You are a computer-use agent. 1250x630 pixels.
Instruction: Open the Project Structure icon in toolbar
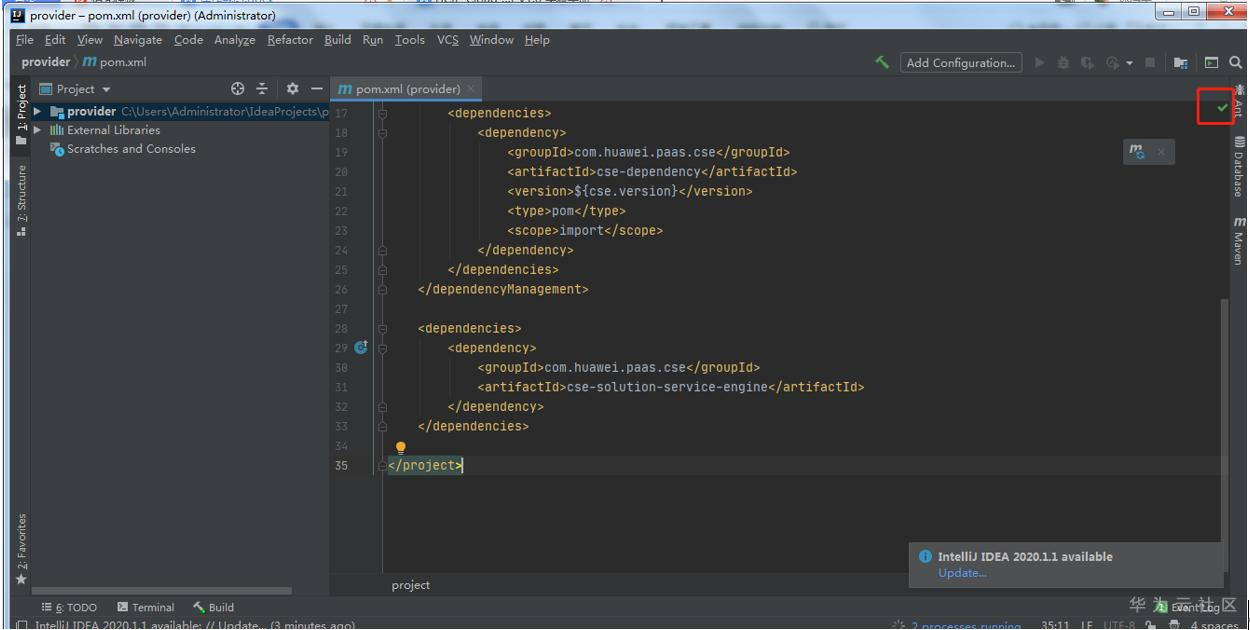tap(1180, 63)
